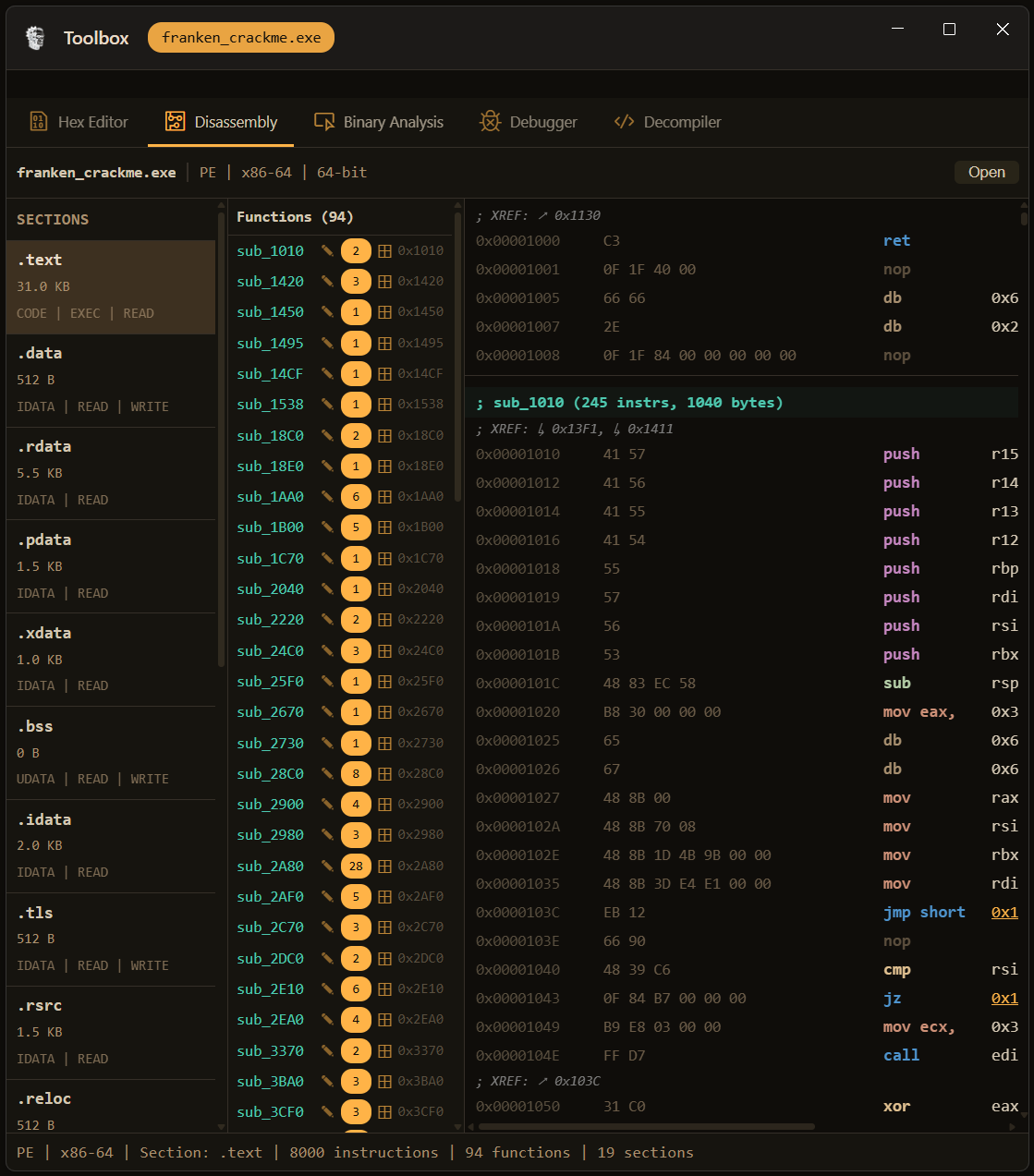Screen dimensions: 1034x1176
Task: Click the xref count badge 8 for sub_28C0
Action: click(x=356, y=773)
